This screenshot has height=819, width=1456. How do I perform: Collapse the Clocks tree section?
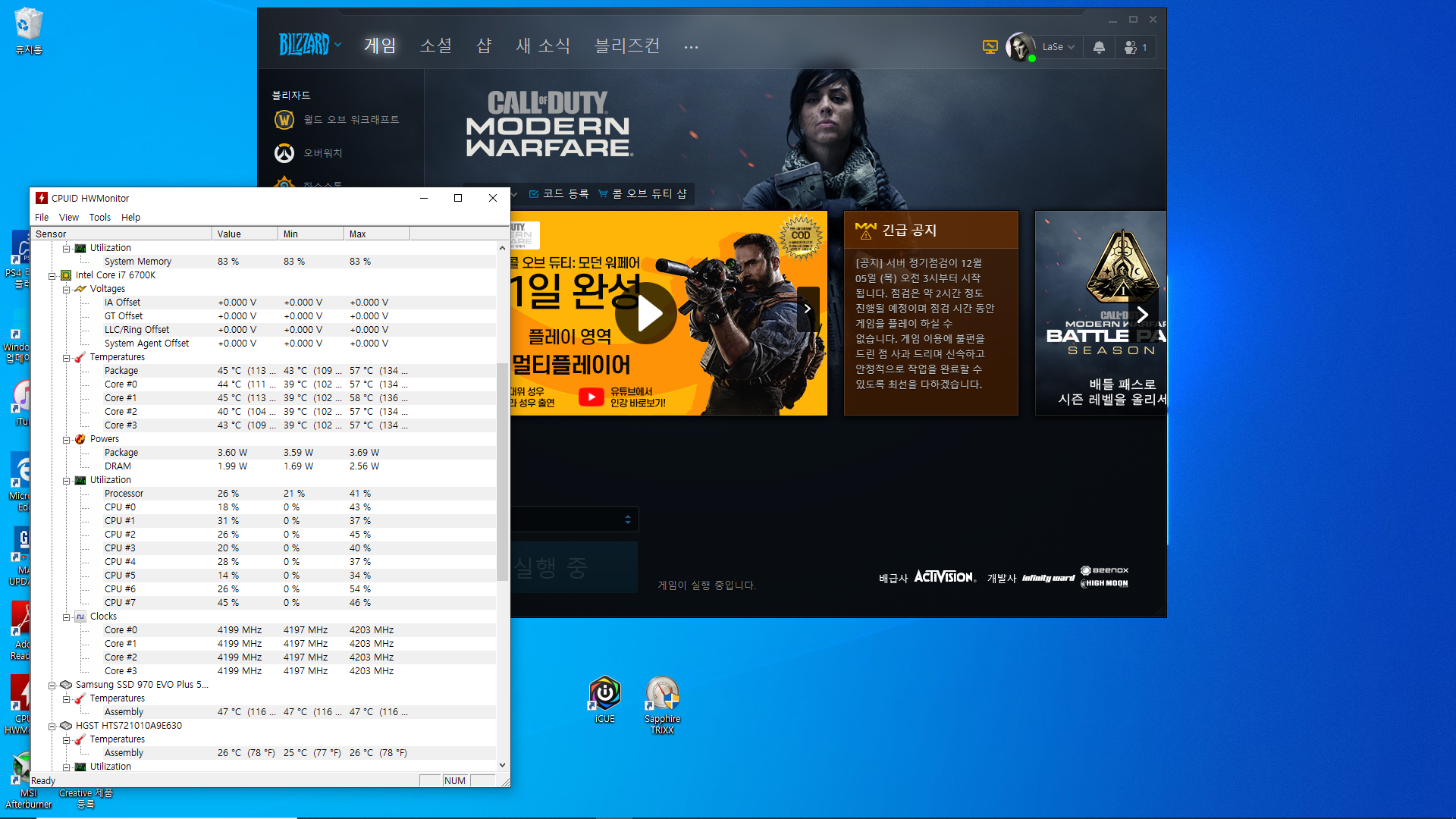[67, 617]
